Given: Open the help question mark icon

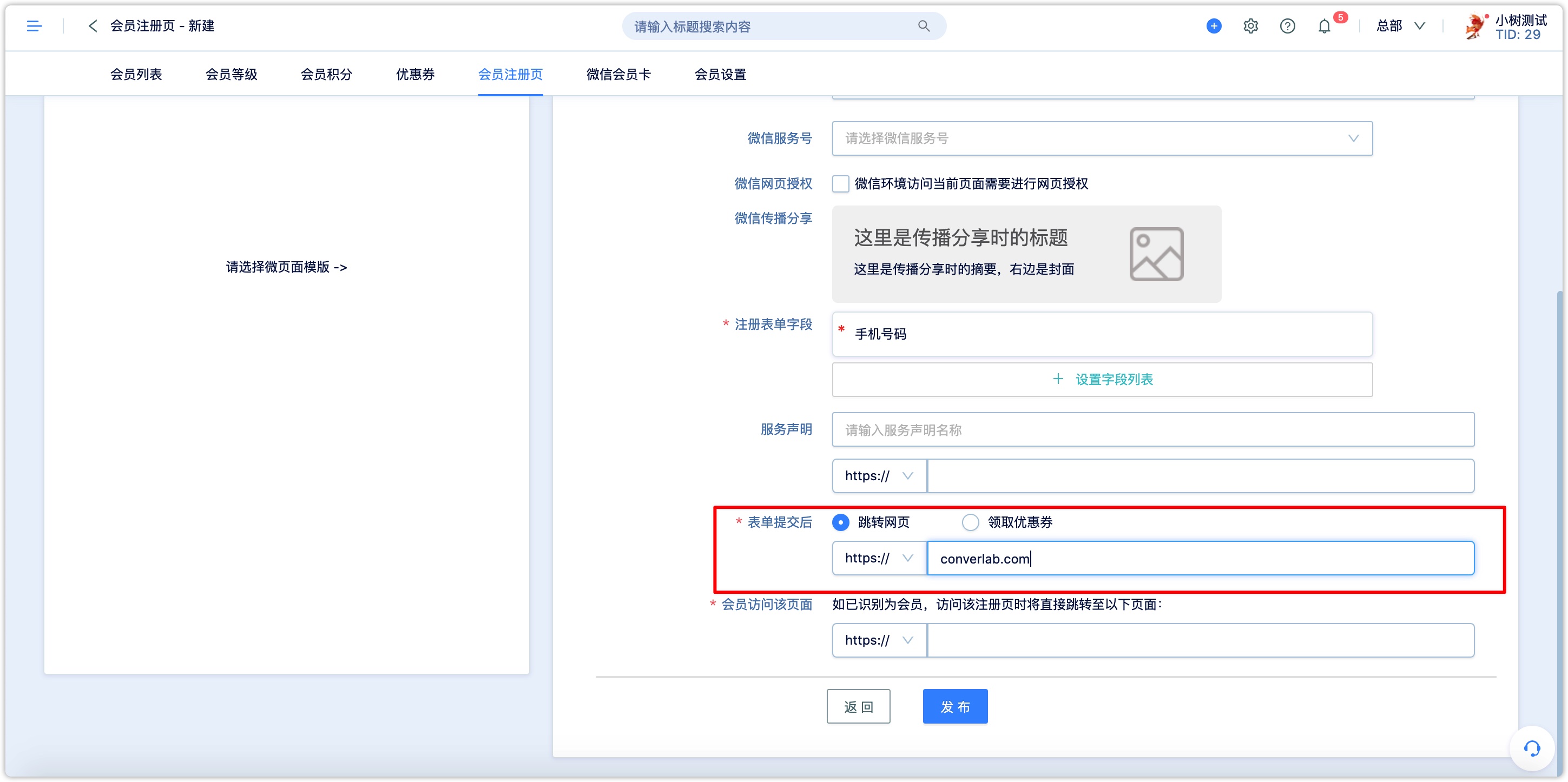Looking at the screenshot, I should pyautogui.click(x=1287, y=25).
